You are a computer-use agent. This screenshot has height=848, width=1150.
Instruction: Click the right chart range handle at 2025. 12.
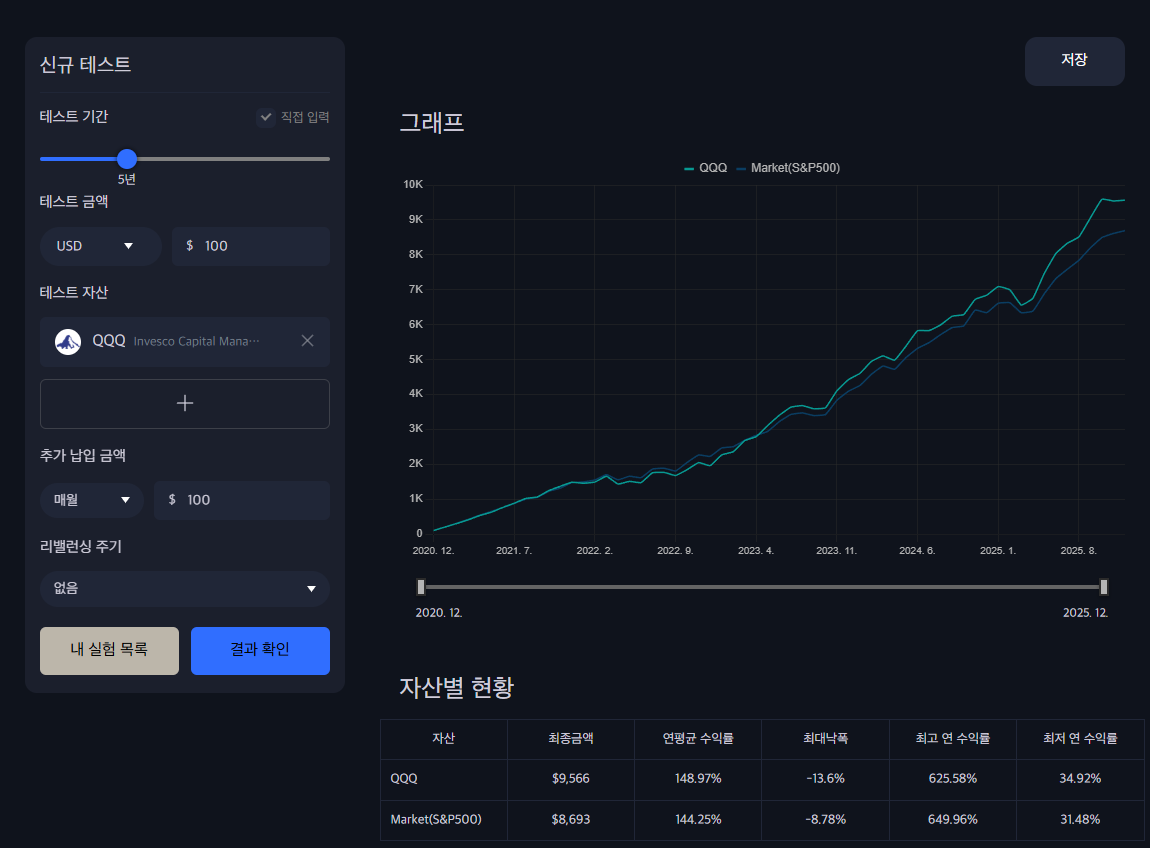(x=1104, y=587)
